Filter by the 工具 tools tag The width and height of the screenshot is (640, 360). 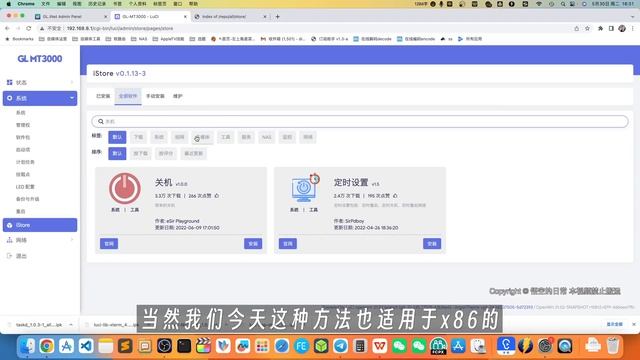click(x=226, y=137)
